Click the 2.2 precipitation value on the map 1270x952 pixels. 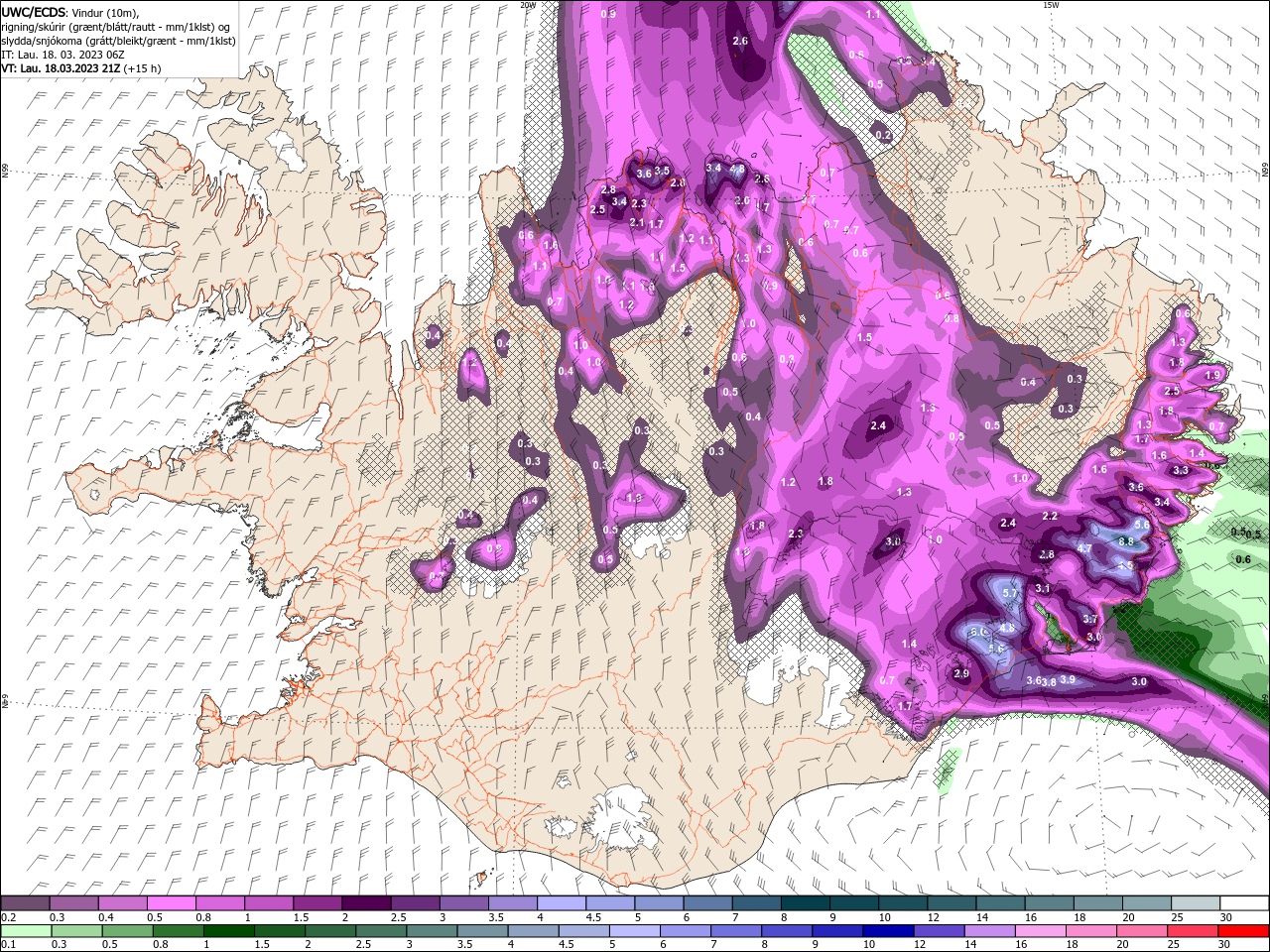click(1051, 516)
